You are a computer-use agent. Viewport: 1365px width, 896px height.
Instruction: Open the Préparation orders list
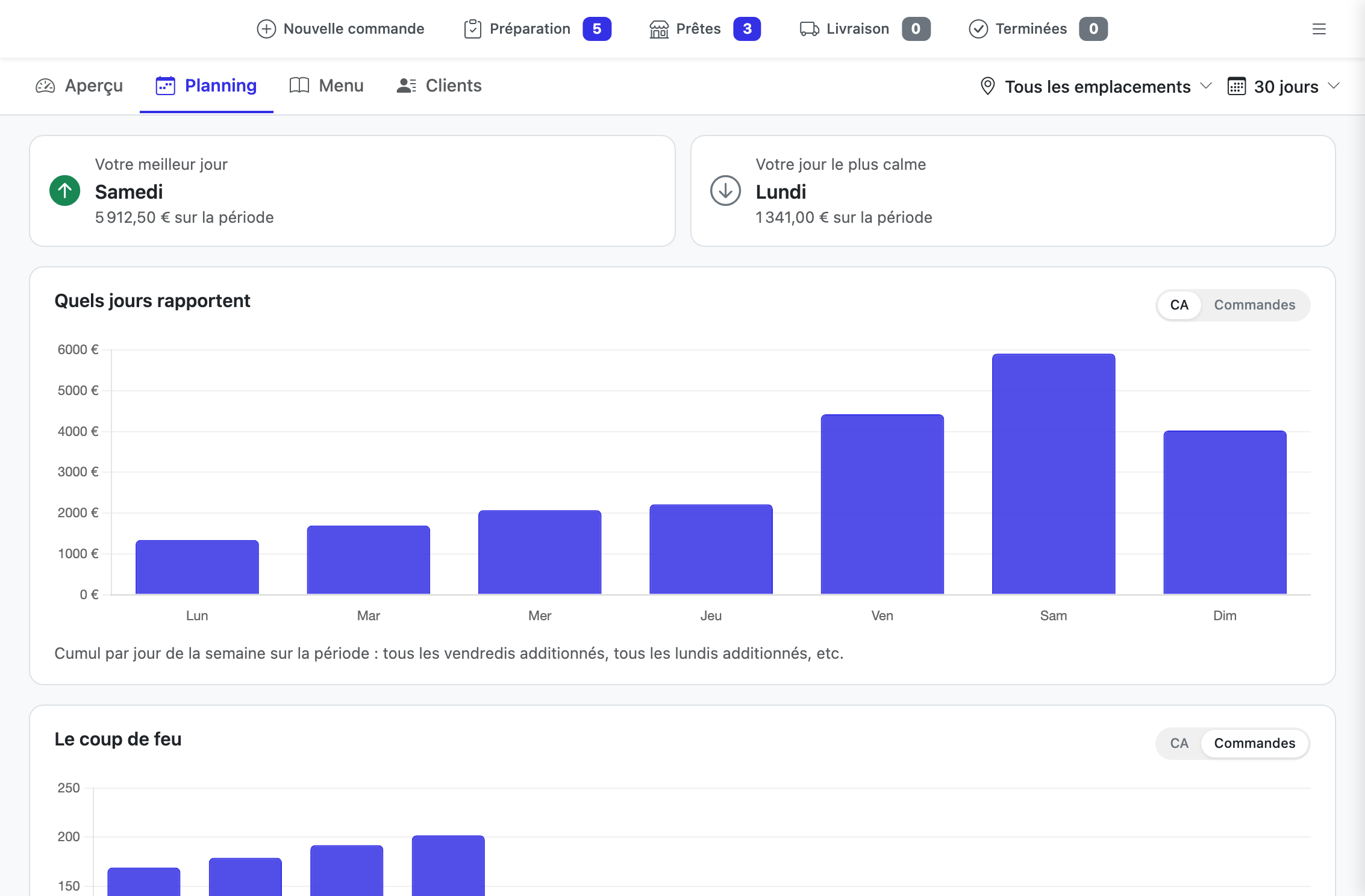pyautogui.click(x=537, y=29)
